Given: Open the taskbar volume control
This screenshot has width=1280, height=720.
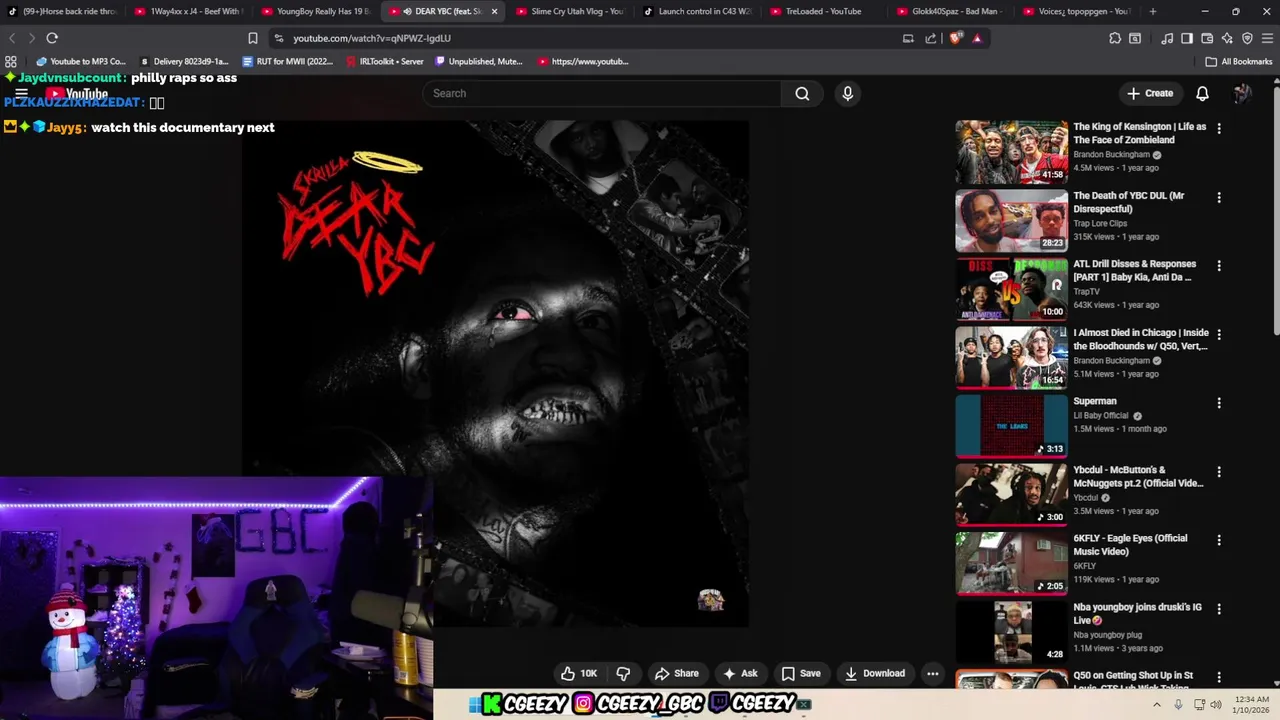Looking at the screenshot, I should coord(1216,704).
